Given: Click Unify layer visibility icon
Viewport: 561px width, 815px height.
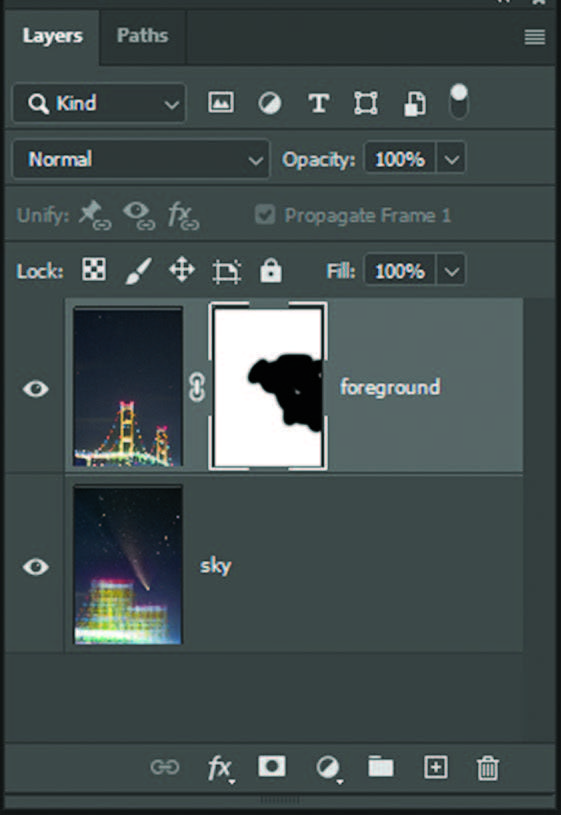Looking at the screenshot, I should coord(139,215).
